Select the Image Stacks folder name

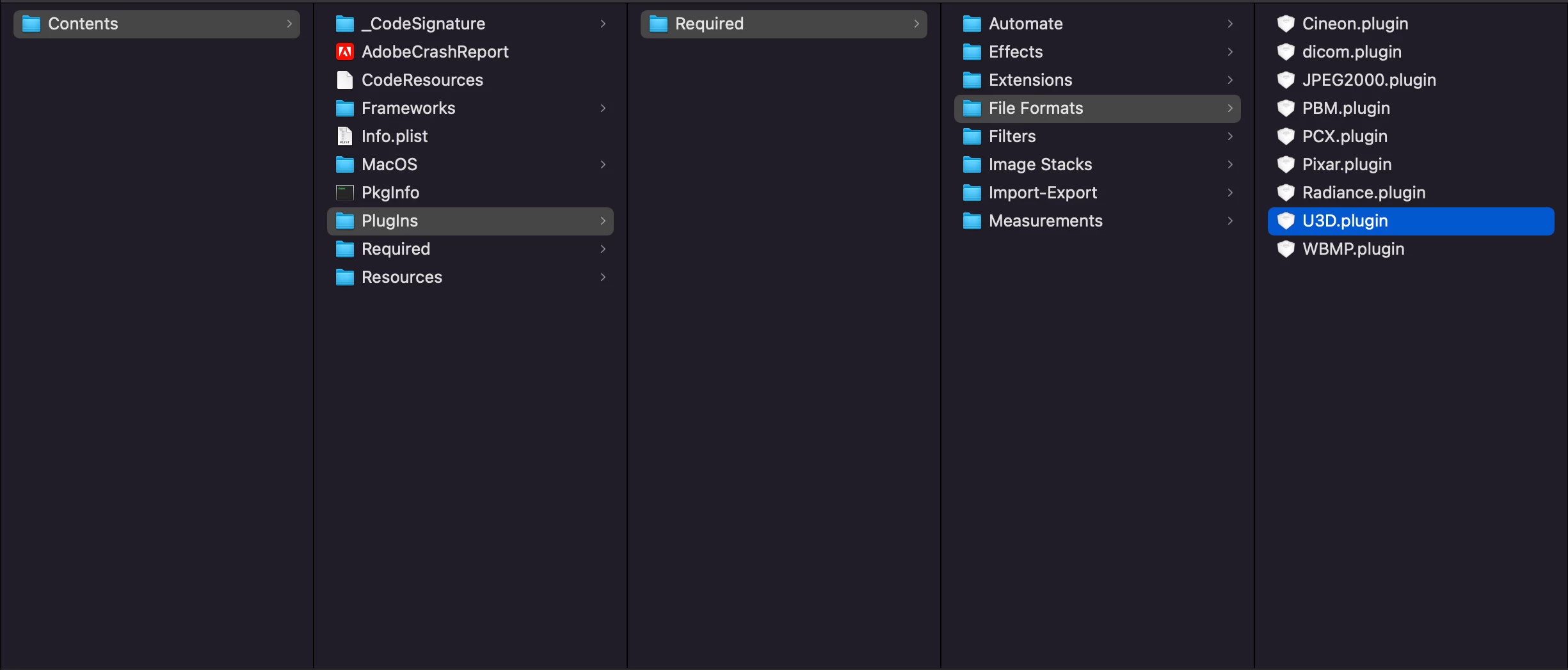1041,164
